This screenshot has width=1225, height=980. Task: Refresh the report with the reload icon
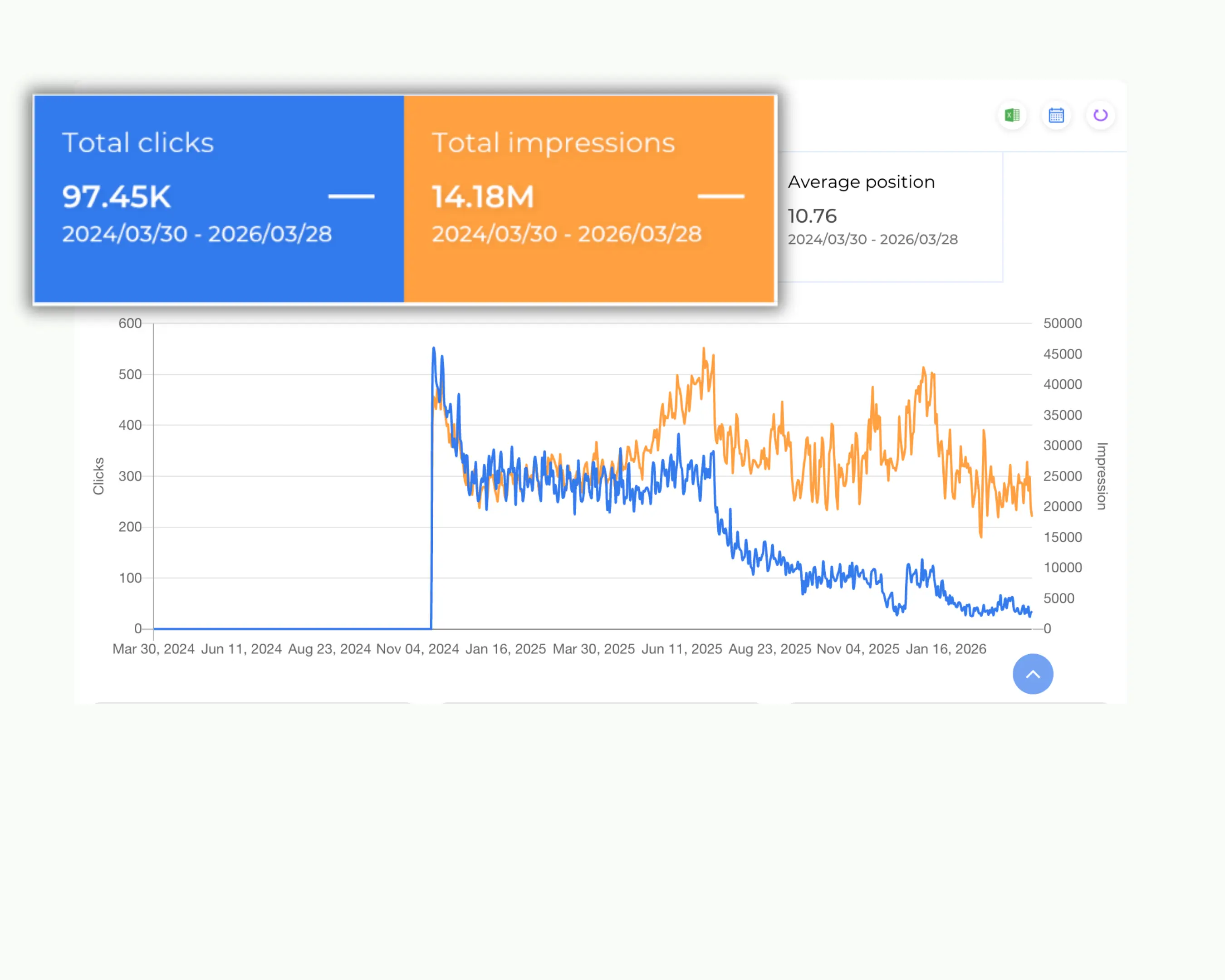click(1100, 115)
